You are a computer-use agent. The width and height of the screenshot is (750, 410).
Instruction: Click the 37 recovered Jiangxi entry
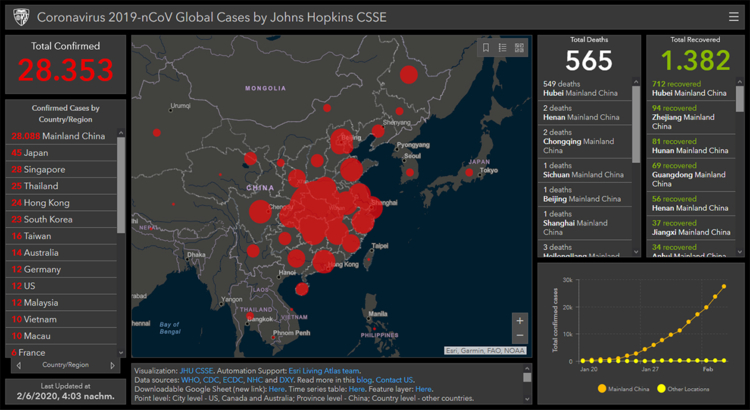[691, 228]
